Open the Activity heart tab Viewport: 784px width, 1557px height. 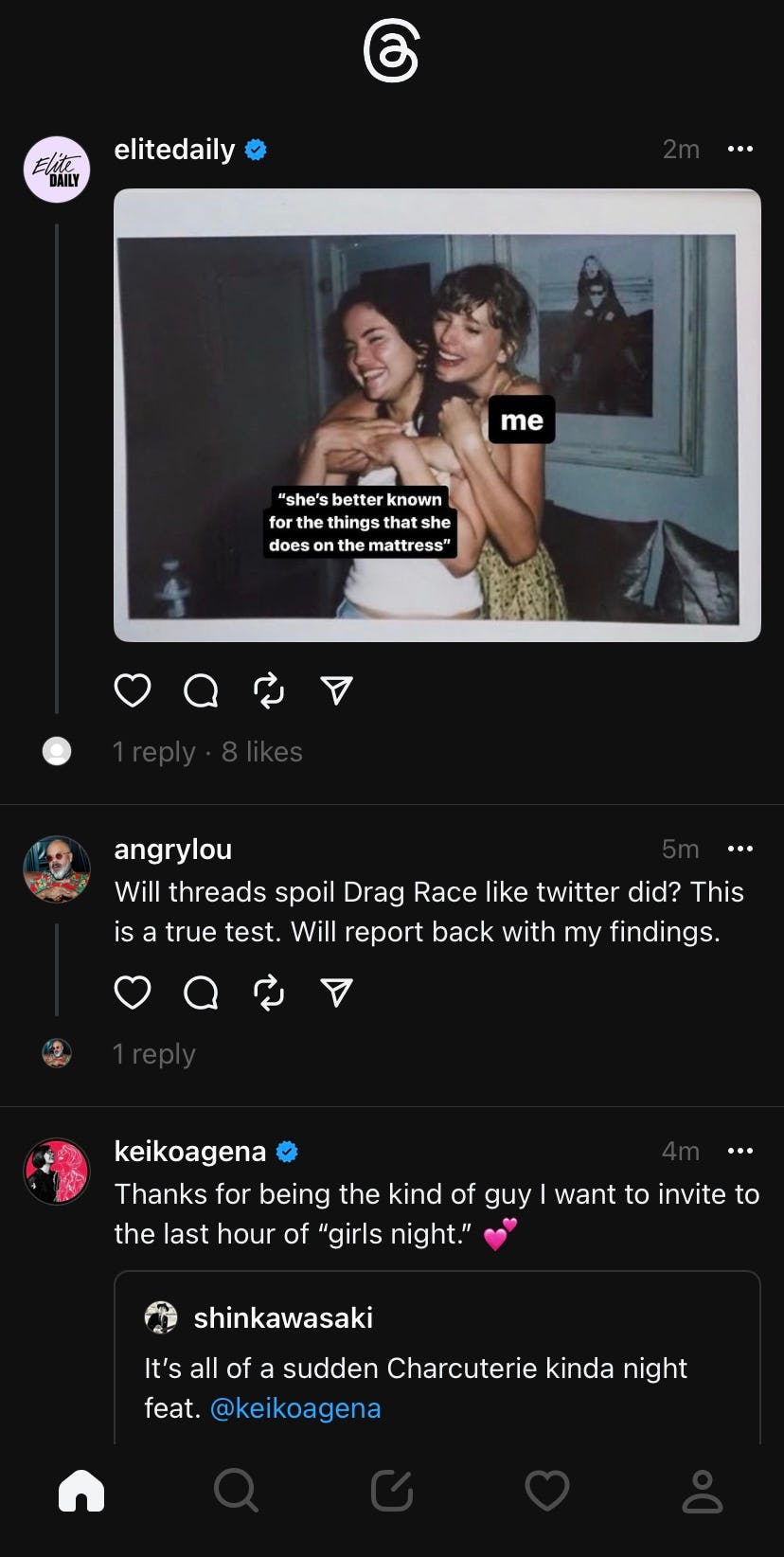(x=546, y=1492)
